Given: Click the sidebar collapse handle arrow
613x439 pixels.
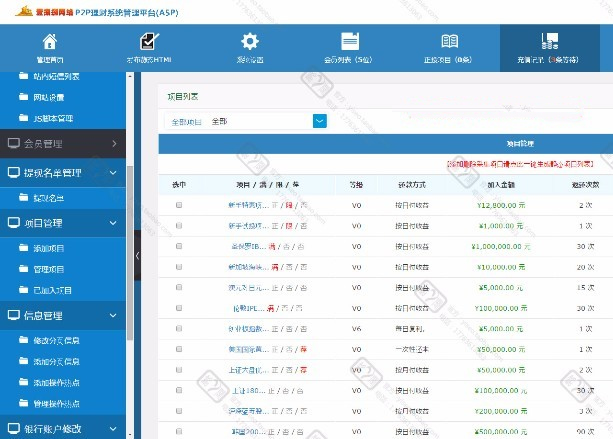Looking at the screenshot, I should coord(136,256).
